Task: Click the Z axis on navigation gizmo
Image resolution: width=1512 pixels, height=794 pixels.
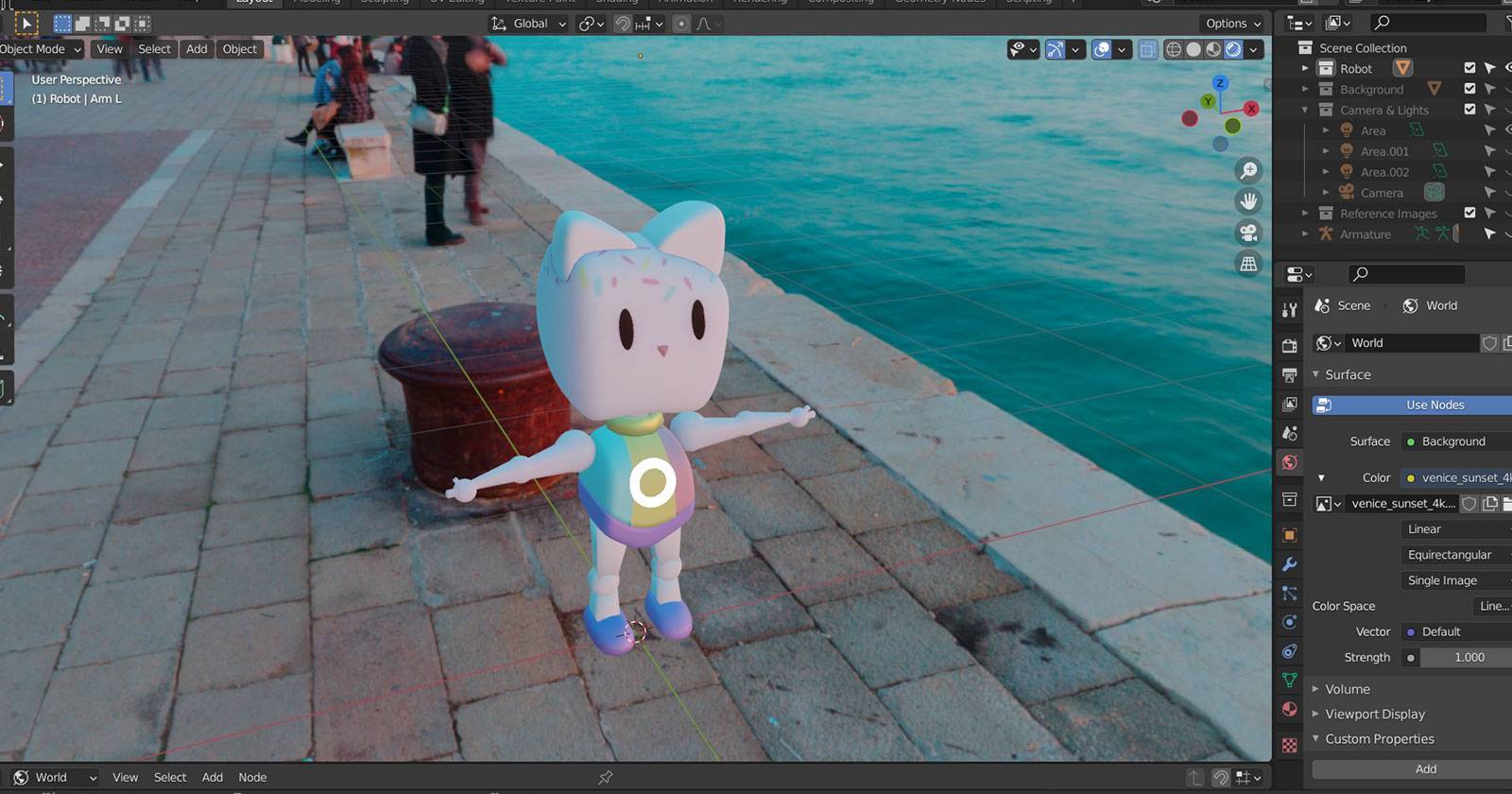Action: point(1220,83)
